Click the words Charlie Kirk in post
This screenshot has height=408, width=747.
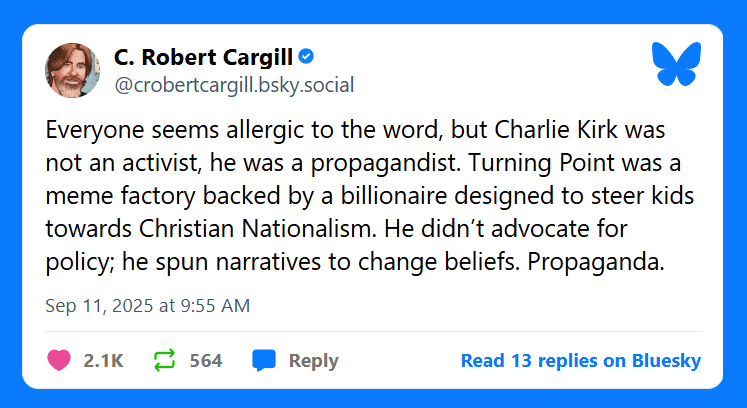[x=556, y=130]
